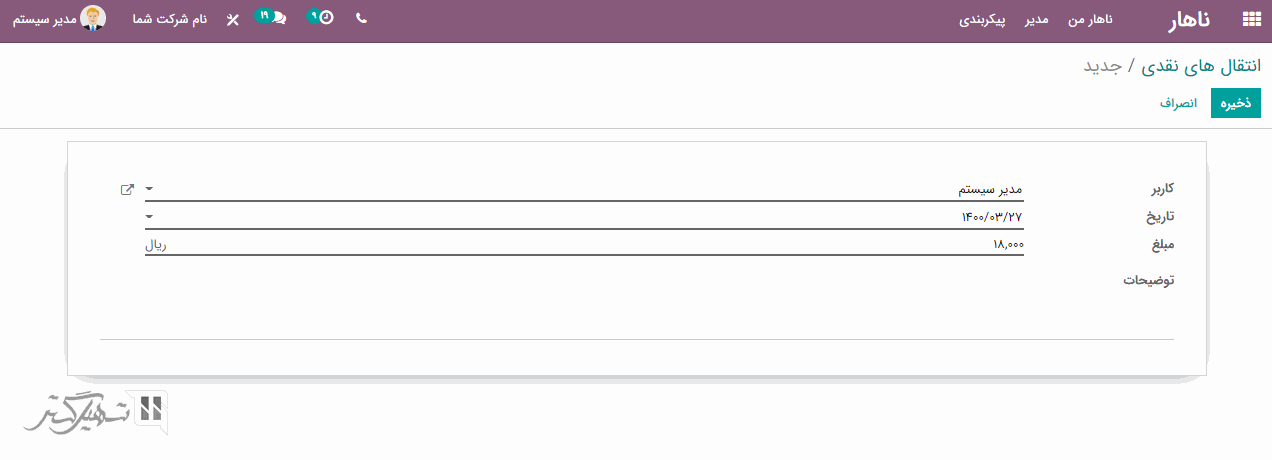Click the debug tools wrench icon
Screen dimensions: 1272x460
click(x=232, y=19)
